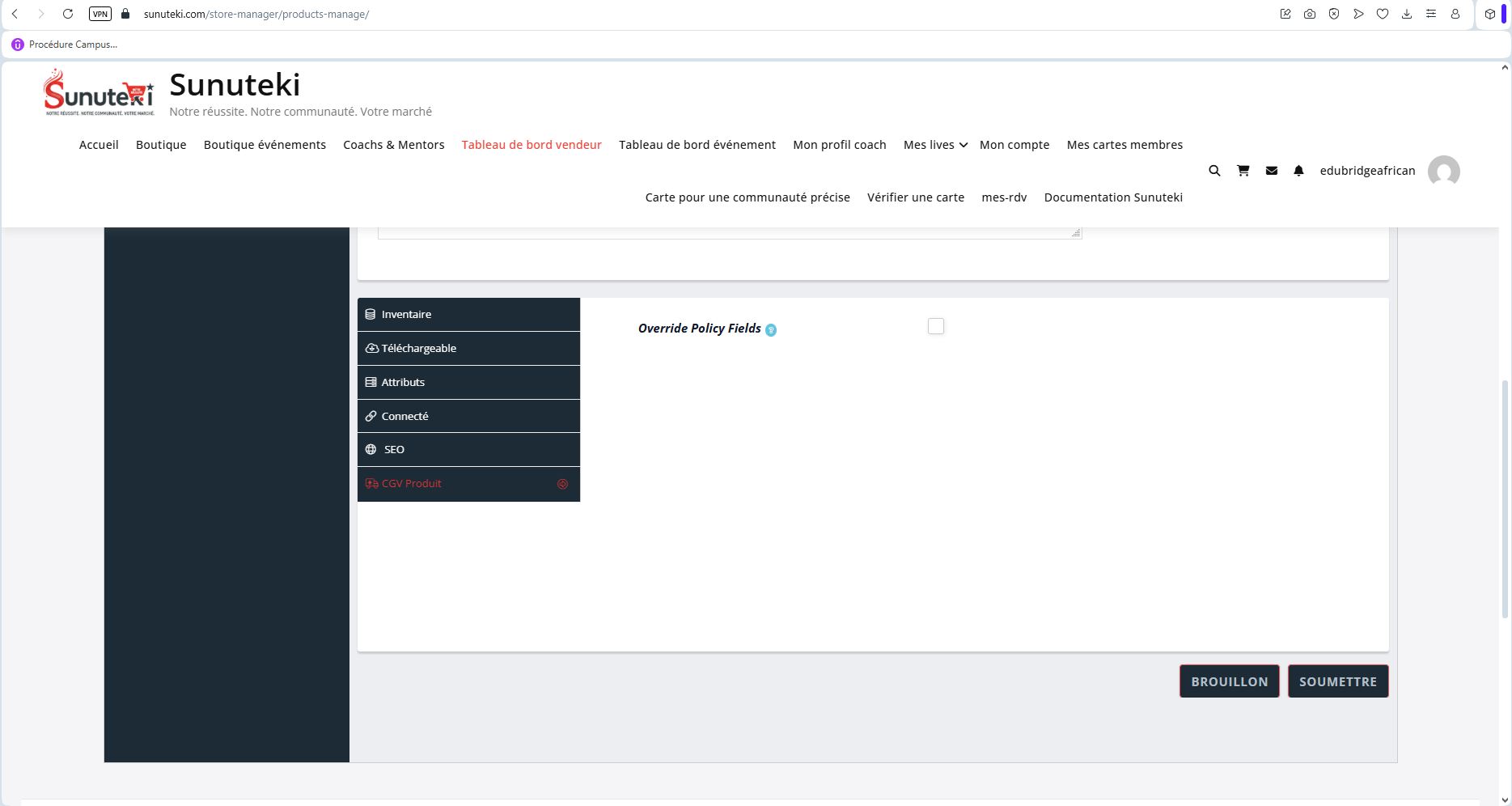The image size is (1512, 806).
Task: Reload the page with browser refresh icon
Action: click(68, 14)
